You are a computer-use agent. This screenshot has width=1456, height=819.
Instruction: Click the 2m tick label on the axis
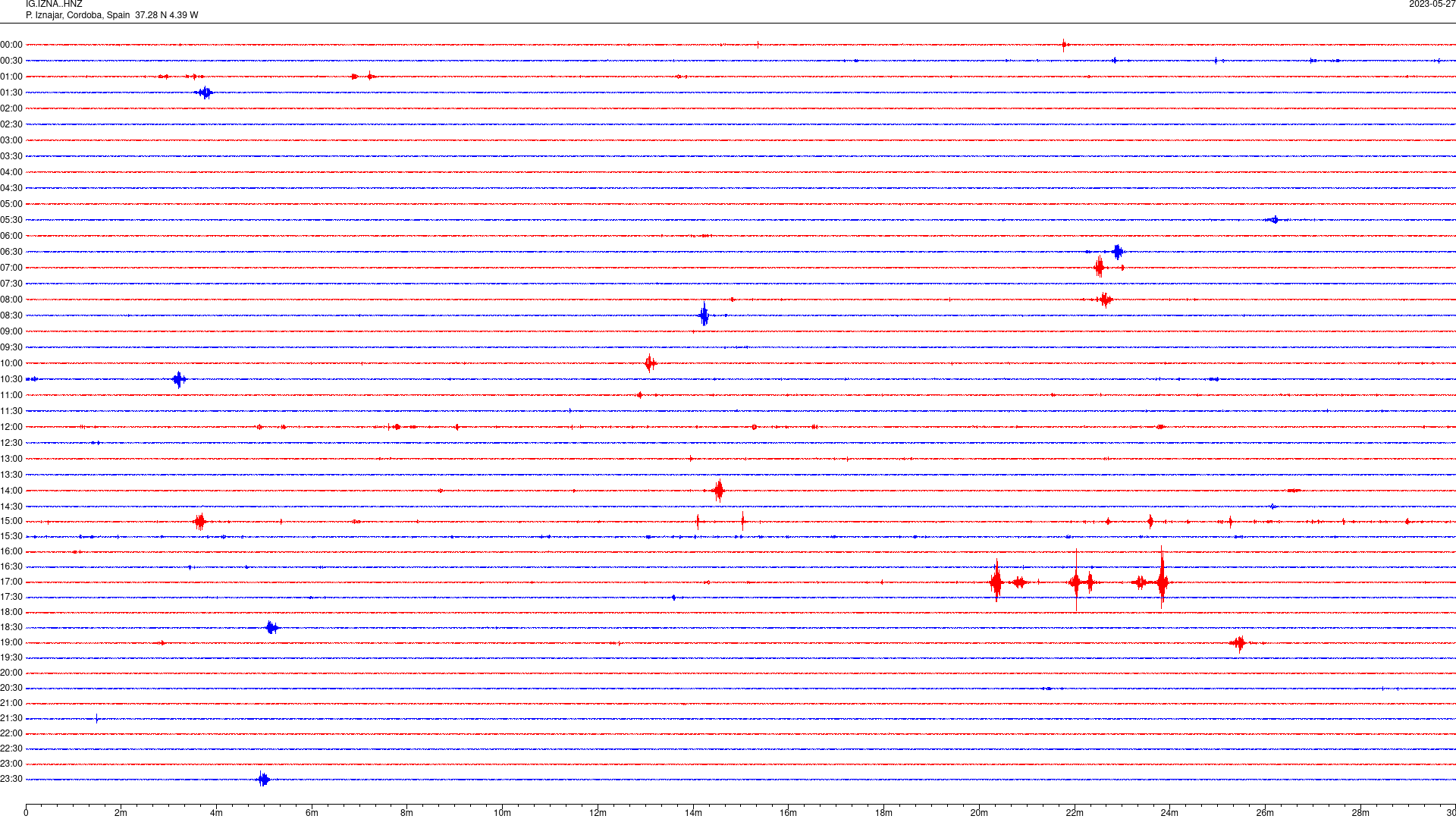pos(121,813)
